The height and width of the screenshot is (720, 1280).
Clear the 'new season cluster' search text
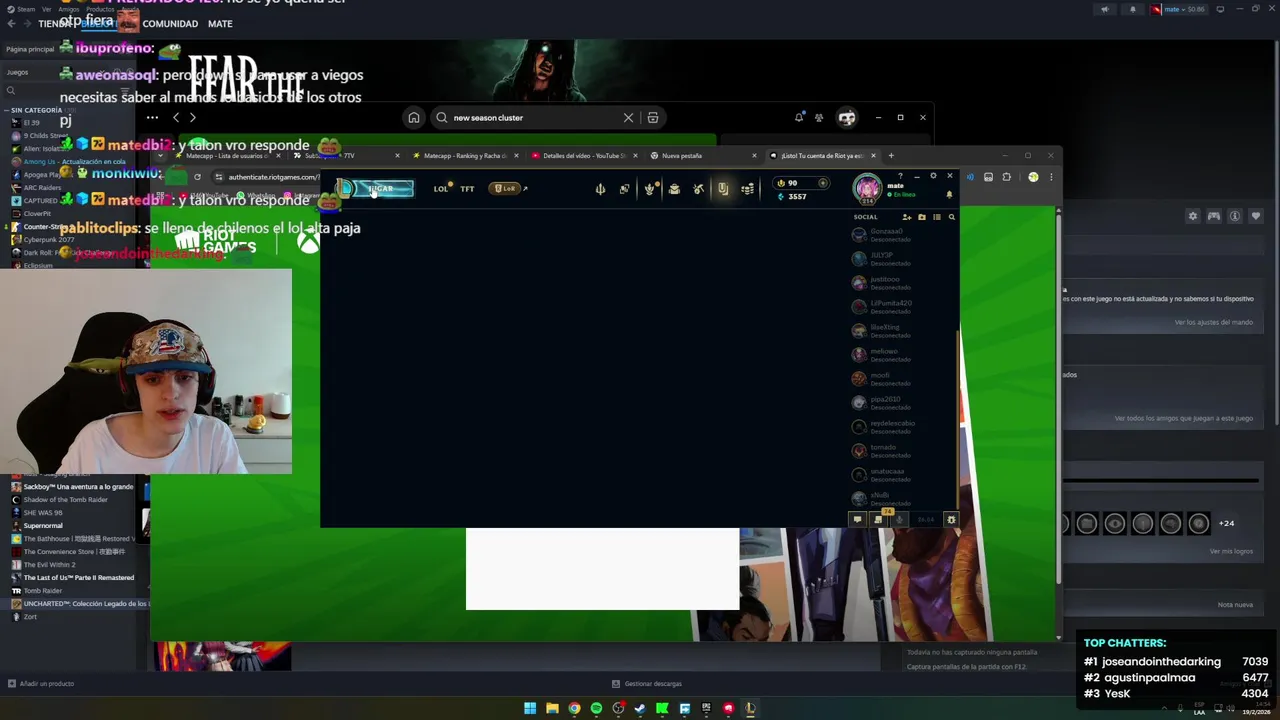pos(628,117)
